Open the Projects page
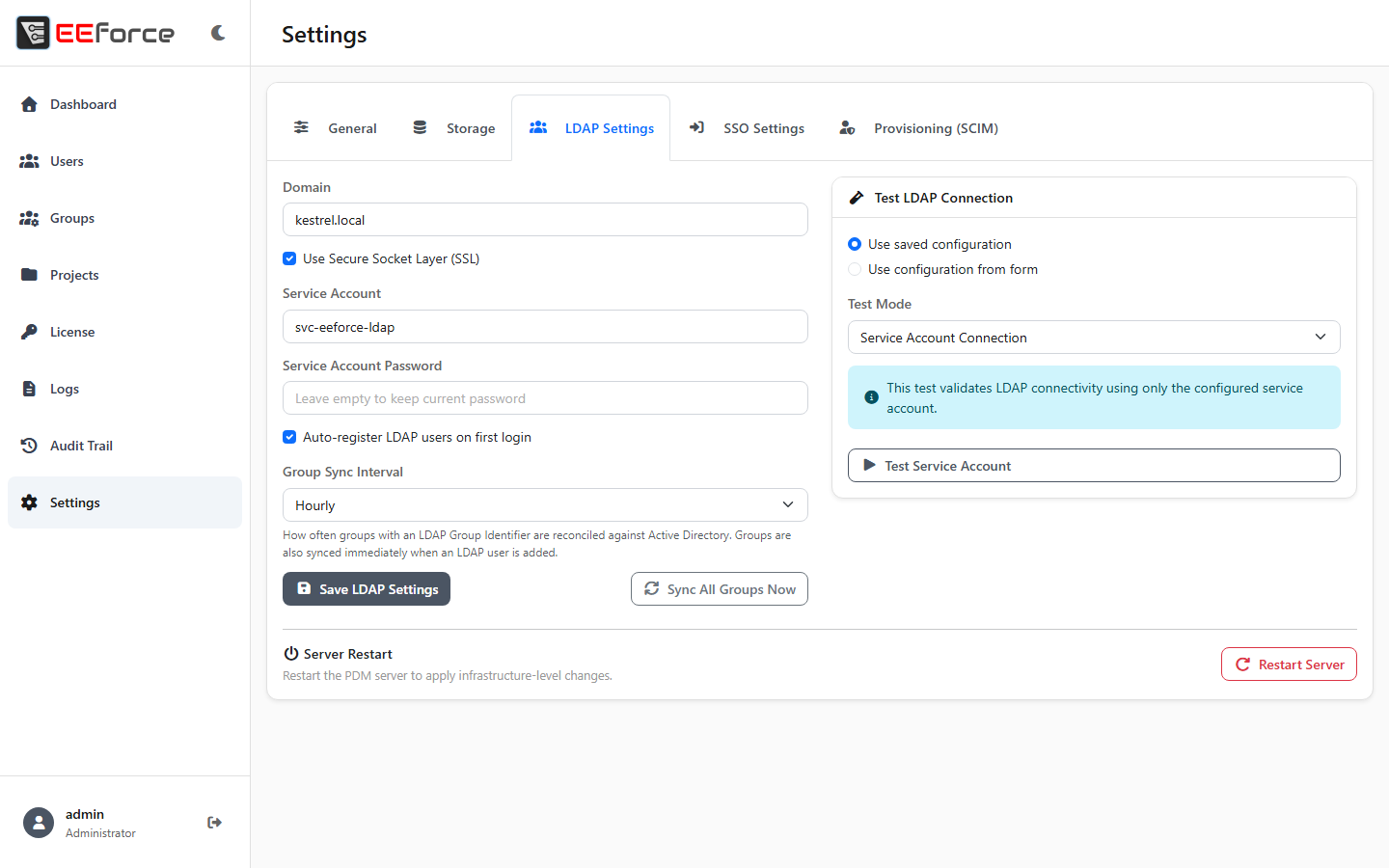Viewport: 1389px width, 868px height. click(124, 275)
